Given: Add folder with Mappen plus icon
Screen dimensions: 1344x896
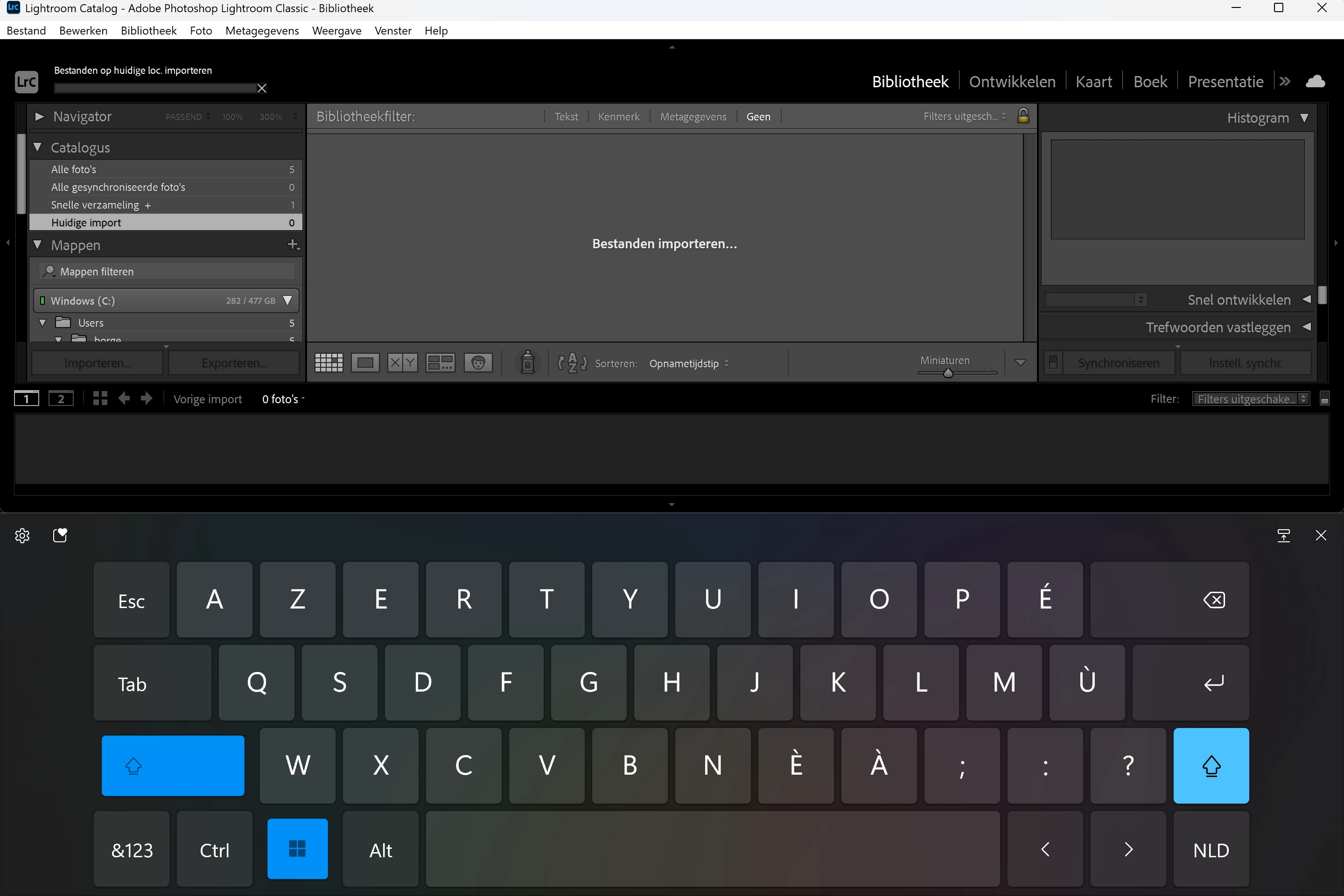Looking at the screenshot, I should click(x=293, y=245).
